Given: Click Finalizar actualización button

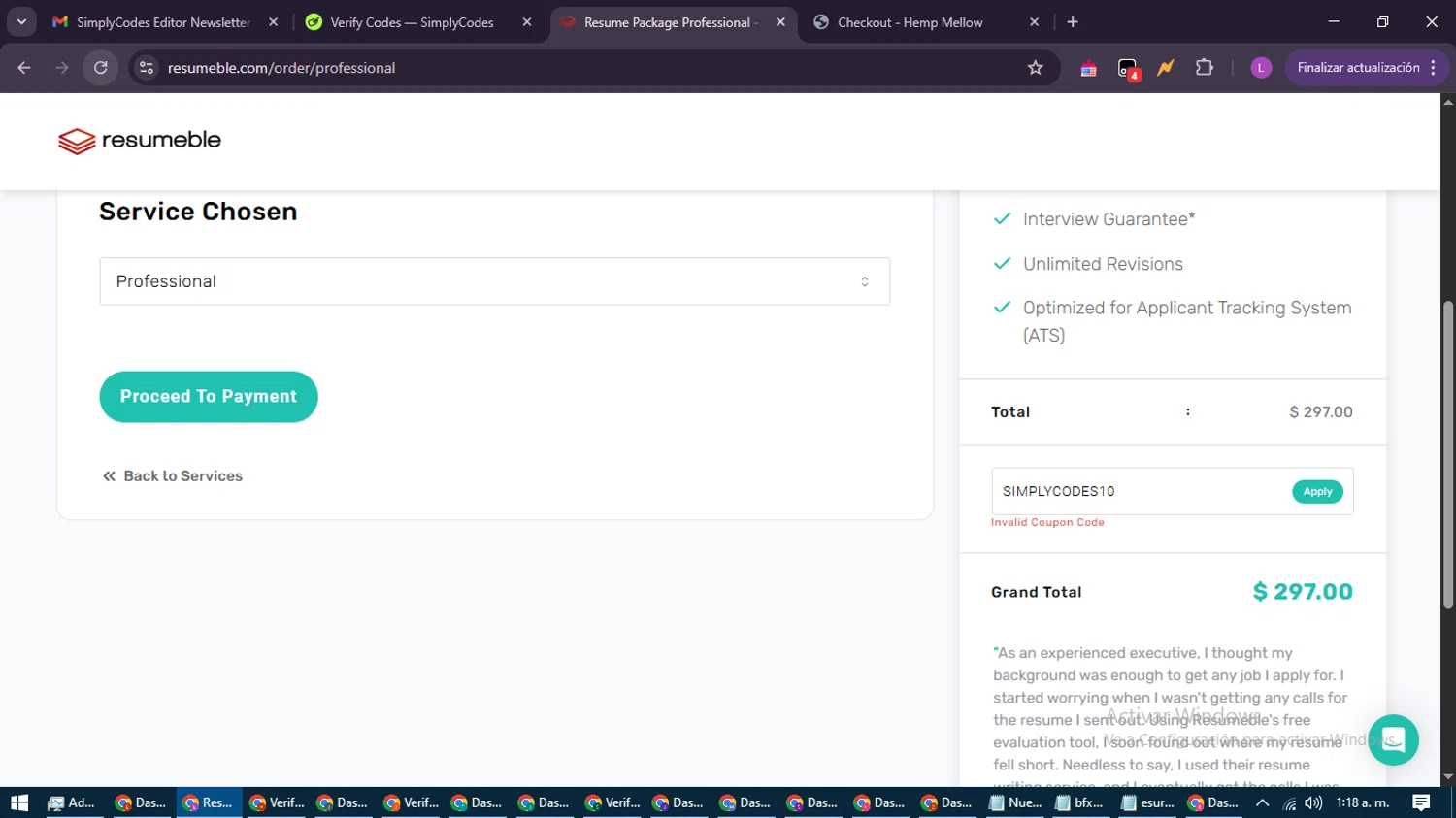Looking at the screenshot, I should tap(1358, 68).
